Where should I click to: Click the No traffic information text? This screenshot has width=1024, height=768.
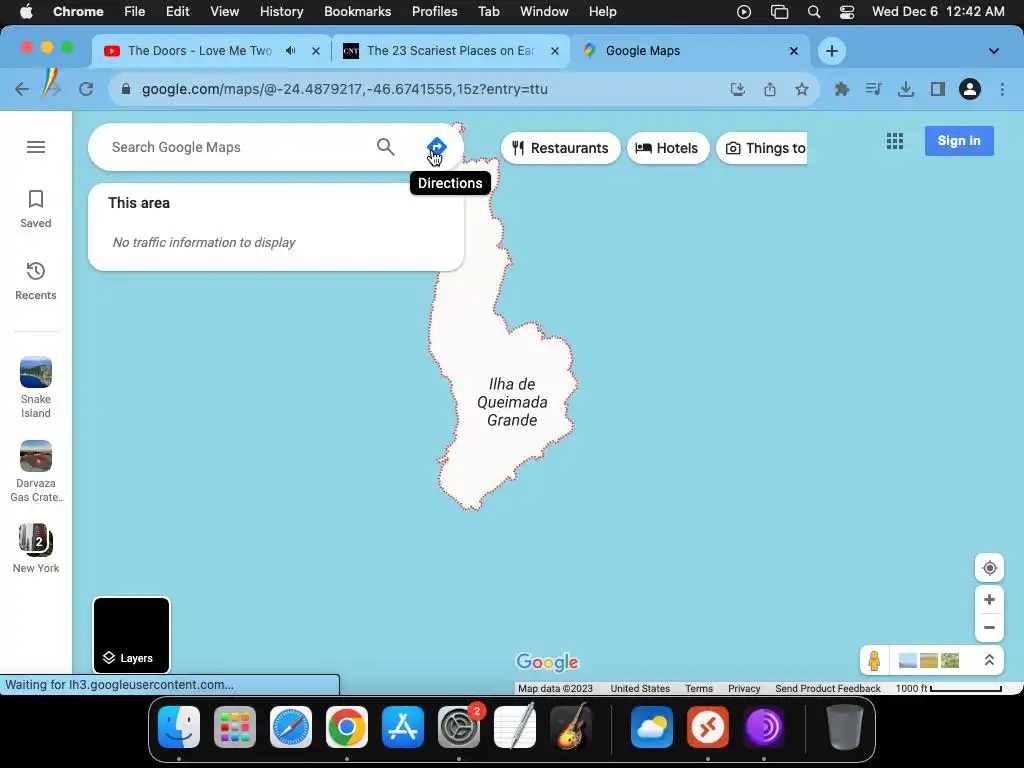click(x=204, y=242)
